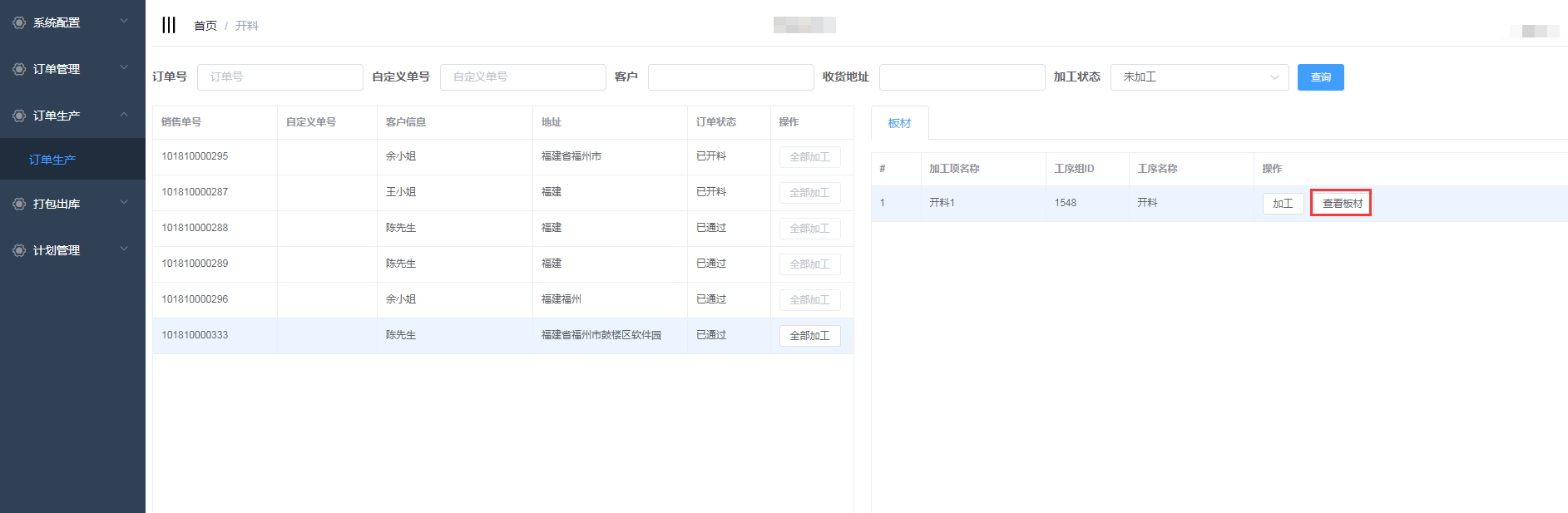
Task: Click the 打包出库 sidebar icon
Action: tap(19, 204)
